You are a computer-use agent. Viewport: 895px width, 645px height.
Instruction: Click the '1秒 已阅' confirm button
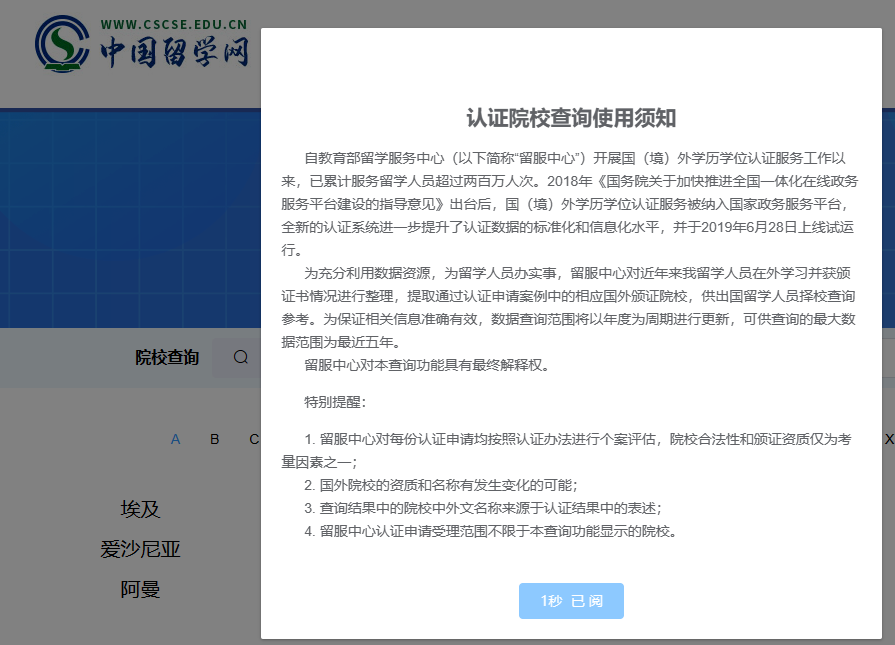click(571, 600)
